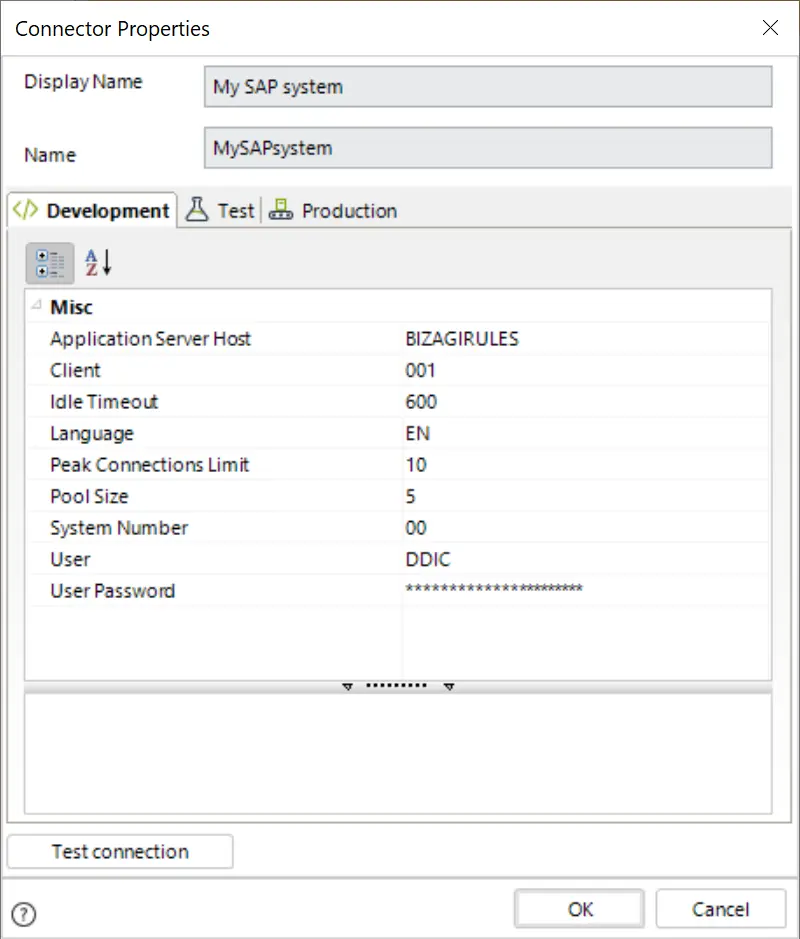Viewport: 800px width, 939px height.
Task: Select the System Number value 00
Action: pyautogui.click(x=416, y=528)
